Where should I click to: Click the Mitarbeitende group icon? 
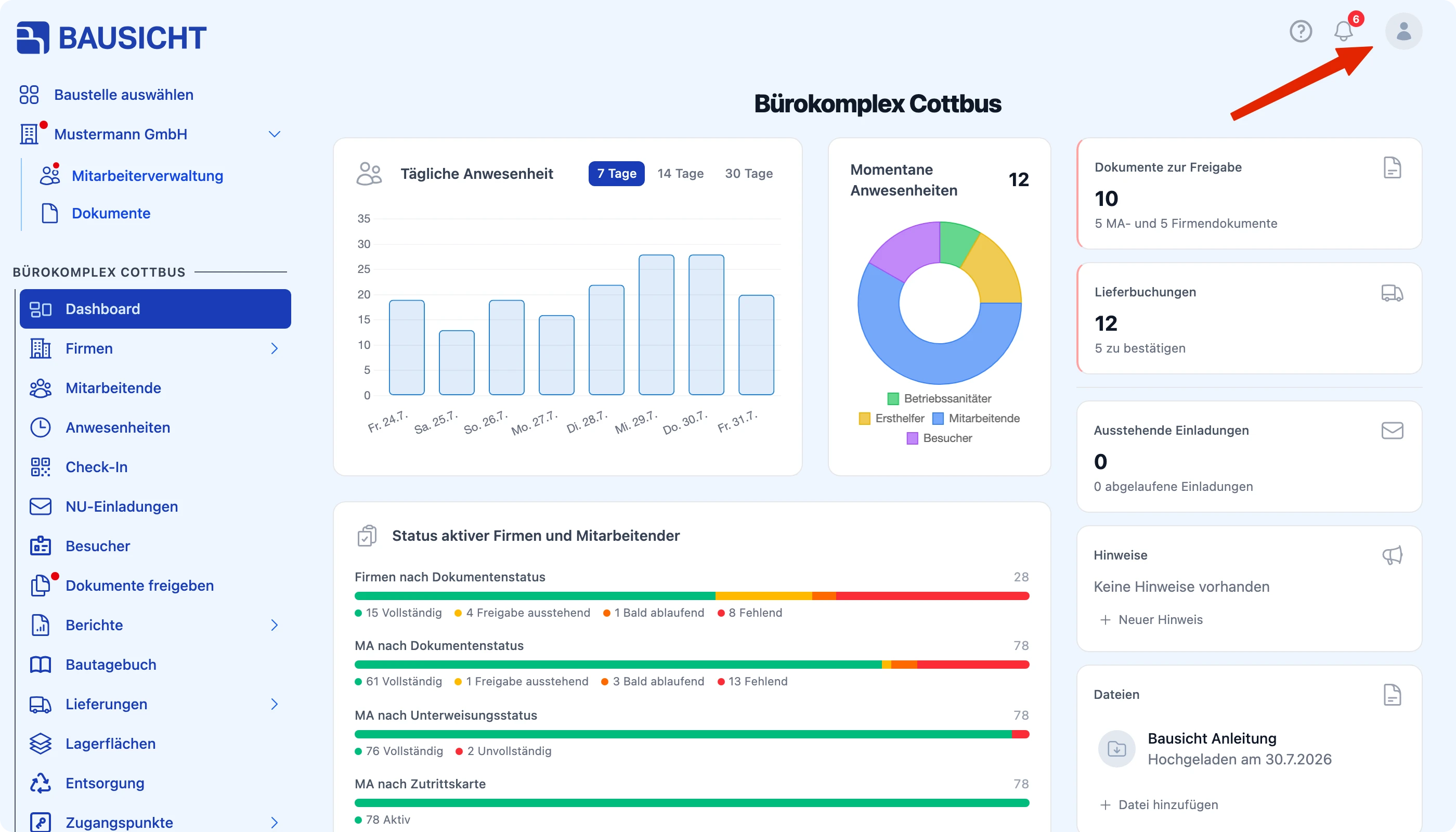40,388
